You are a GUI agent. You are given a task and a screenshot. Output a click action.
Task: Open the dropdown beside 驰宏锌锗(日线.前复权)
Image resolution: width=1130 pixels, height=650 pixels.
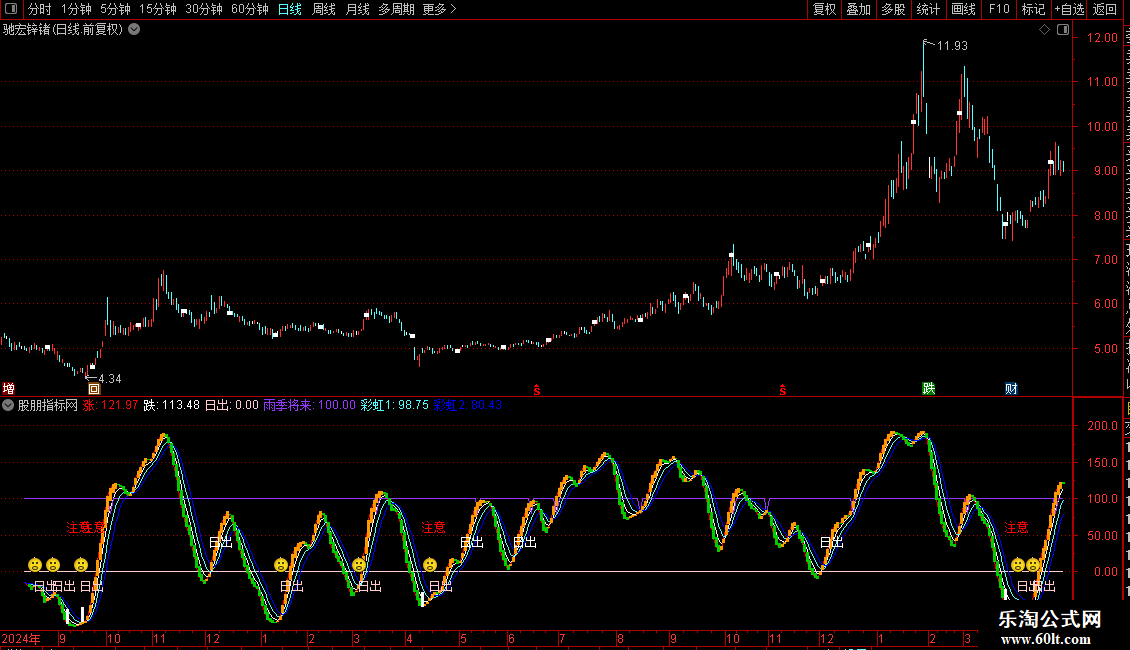(x=134, y=30)
